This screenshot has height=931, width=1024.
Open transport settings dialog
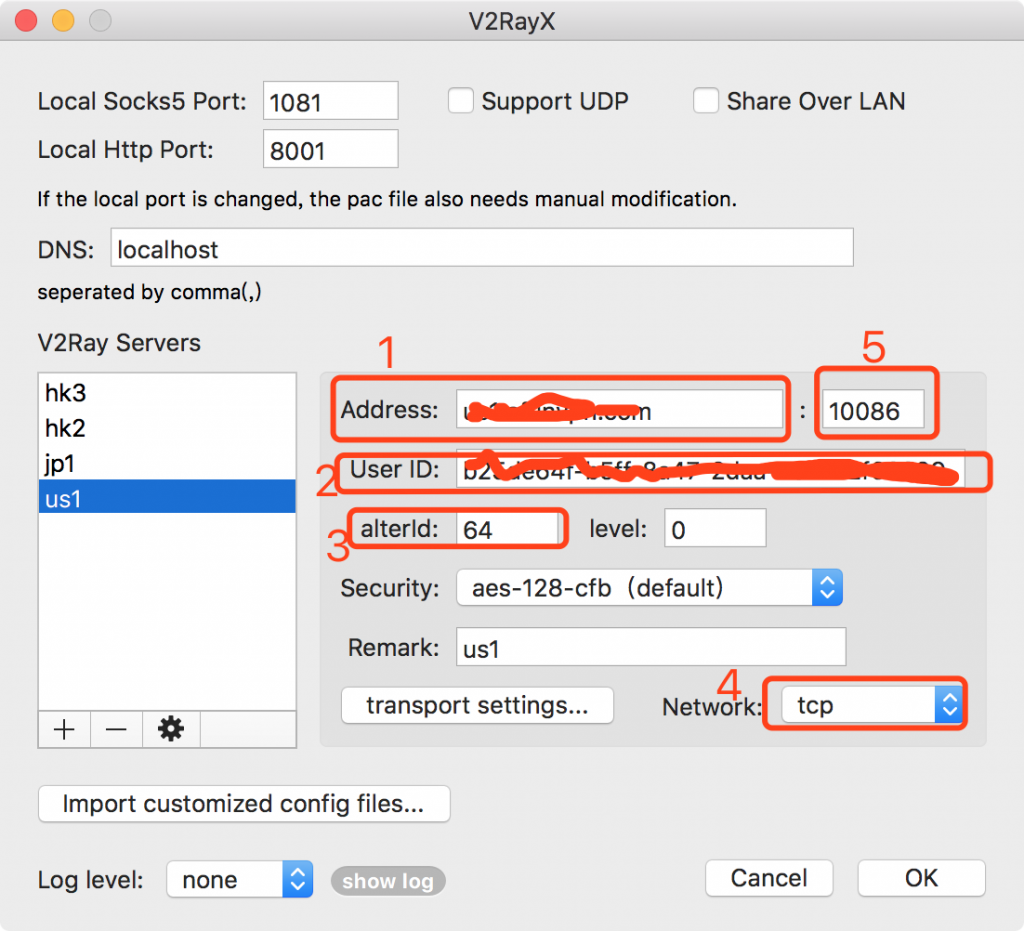coord(477,705)
